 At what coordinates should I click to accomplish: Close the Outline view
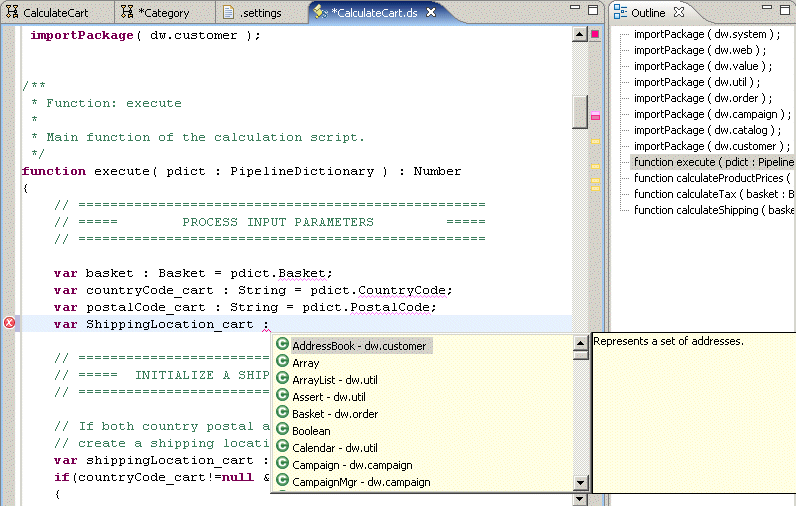click(x=679, y=13)
